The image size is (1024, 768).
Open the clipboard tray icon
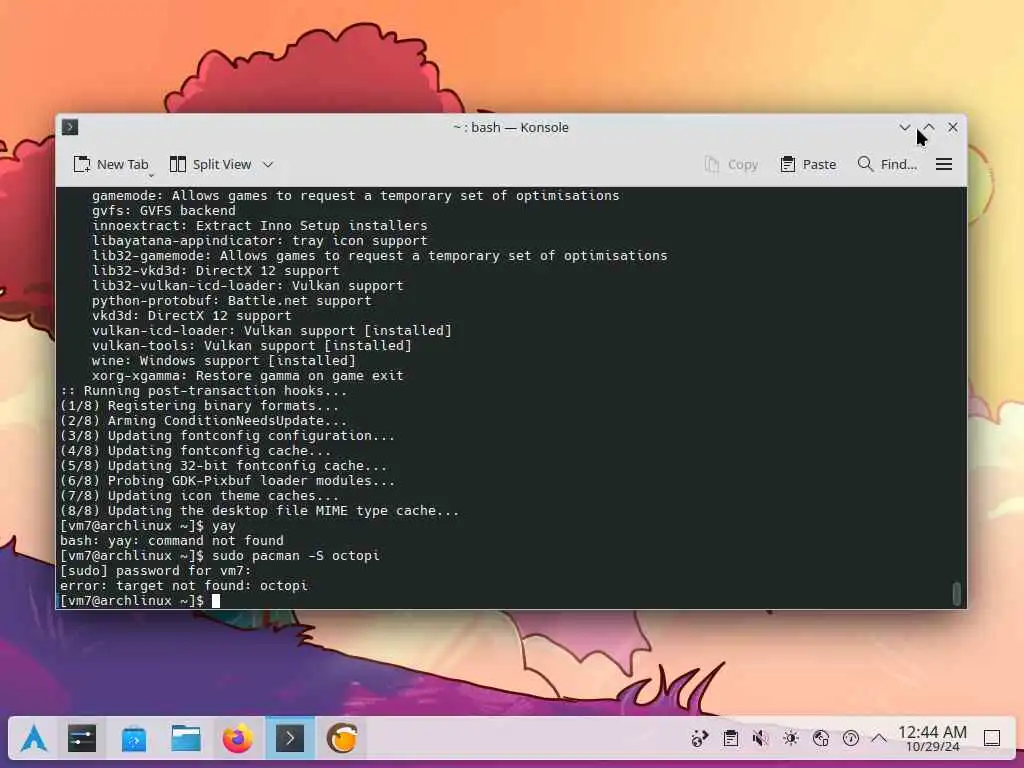click(730, 739)
